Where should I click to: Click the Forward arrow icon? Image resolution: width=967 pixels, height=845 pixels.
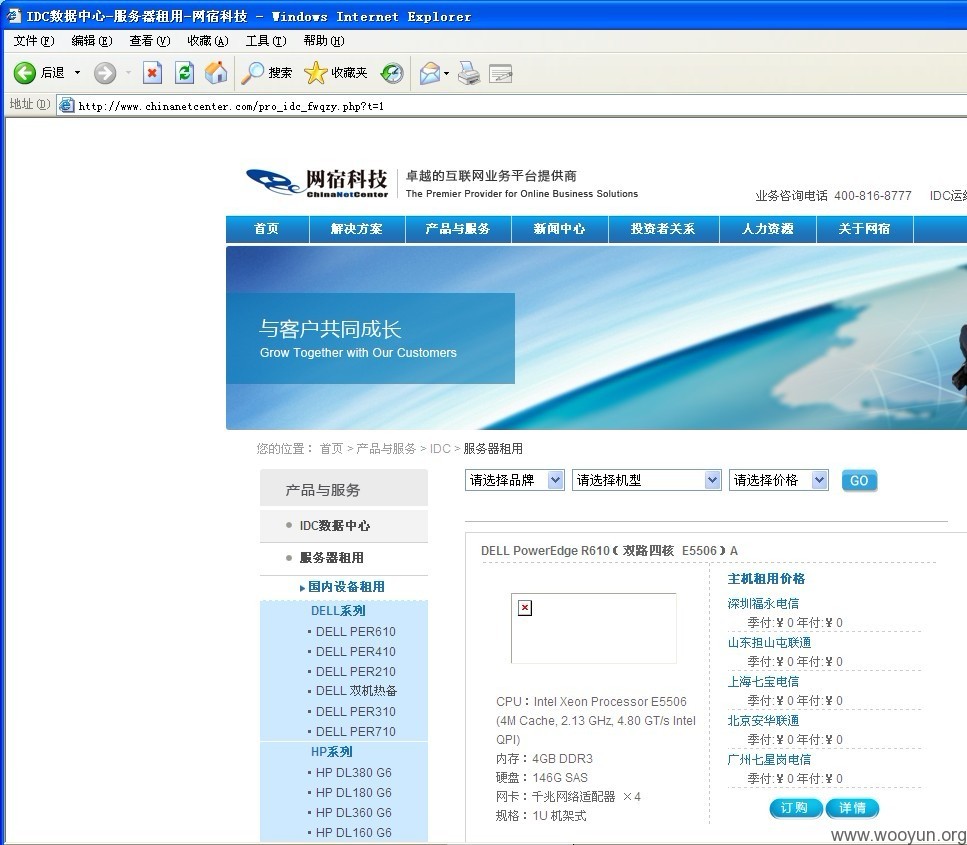(105, 73)
